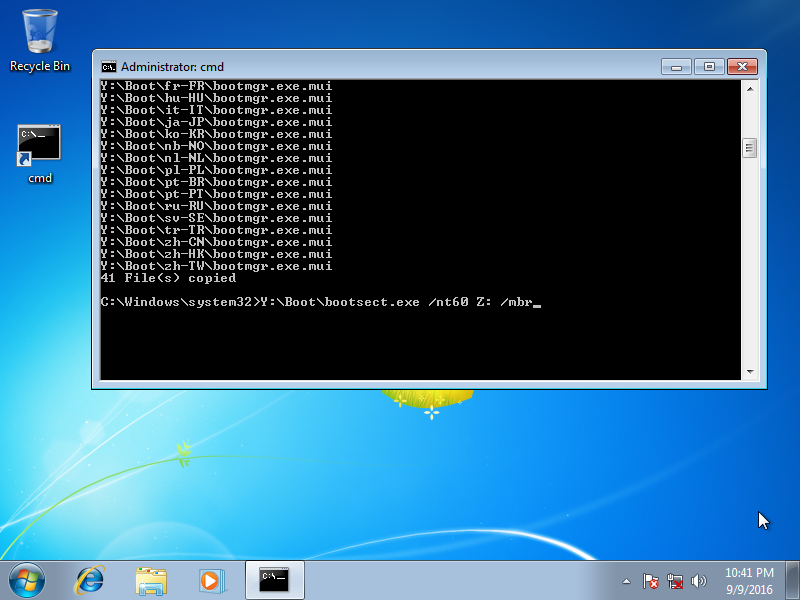Click the Y:\Boot\pl-PL\bootmgr.exe.mui line
The height and width of the screenshot is (600, 800).
(216, 170)
